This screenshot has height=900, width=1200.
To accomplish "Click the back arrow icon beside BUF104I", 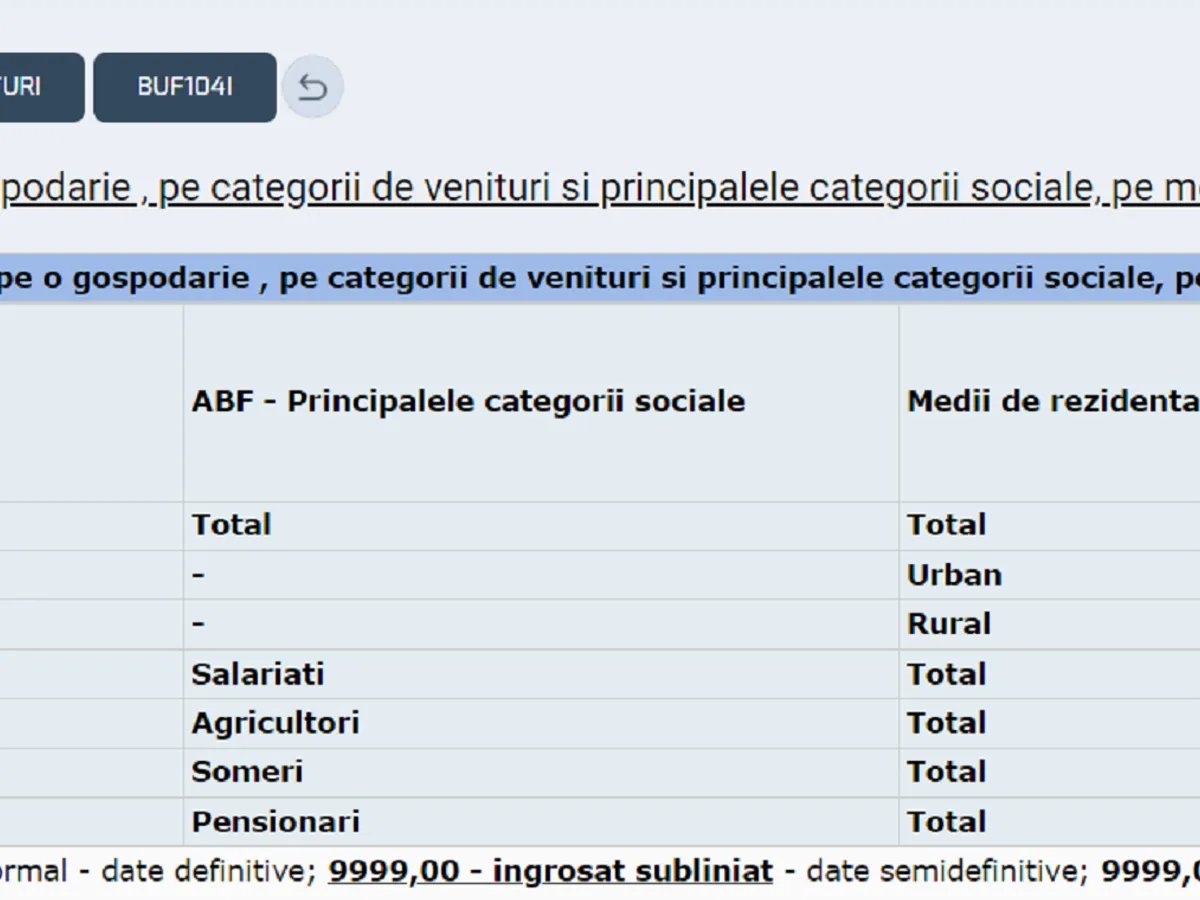I will 312,88.
